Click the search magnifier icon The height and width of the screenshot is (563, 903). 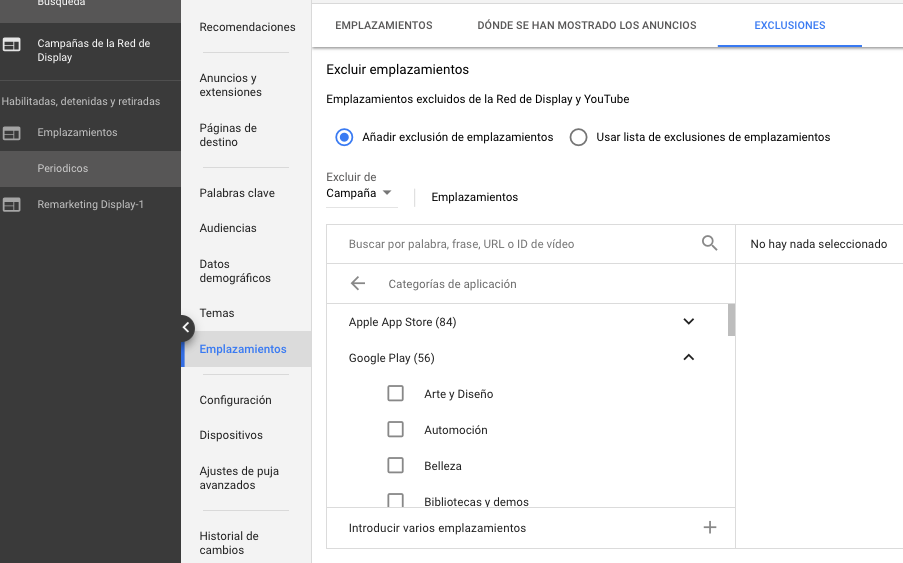pyautogui.click(x=710, y=243)
